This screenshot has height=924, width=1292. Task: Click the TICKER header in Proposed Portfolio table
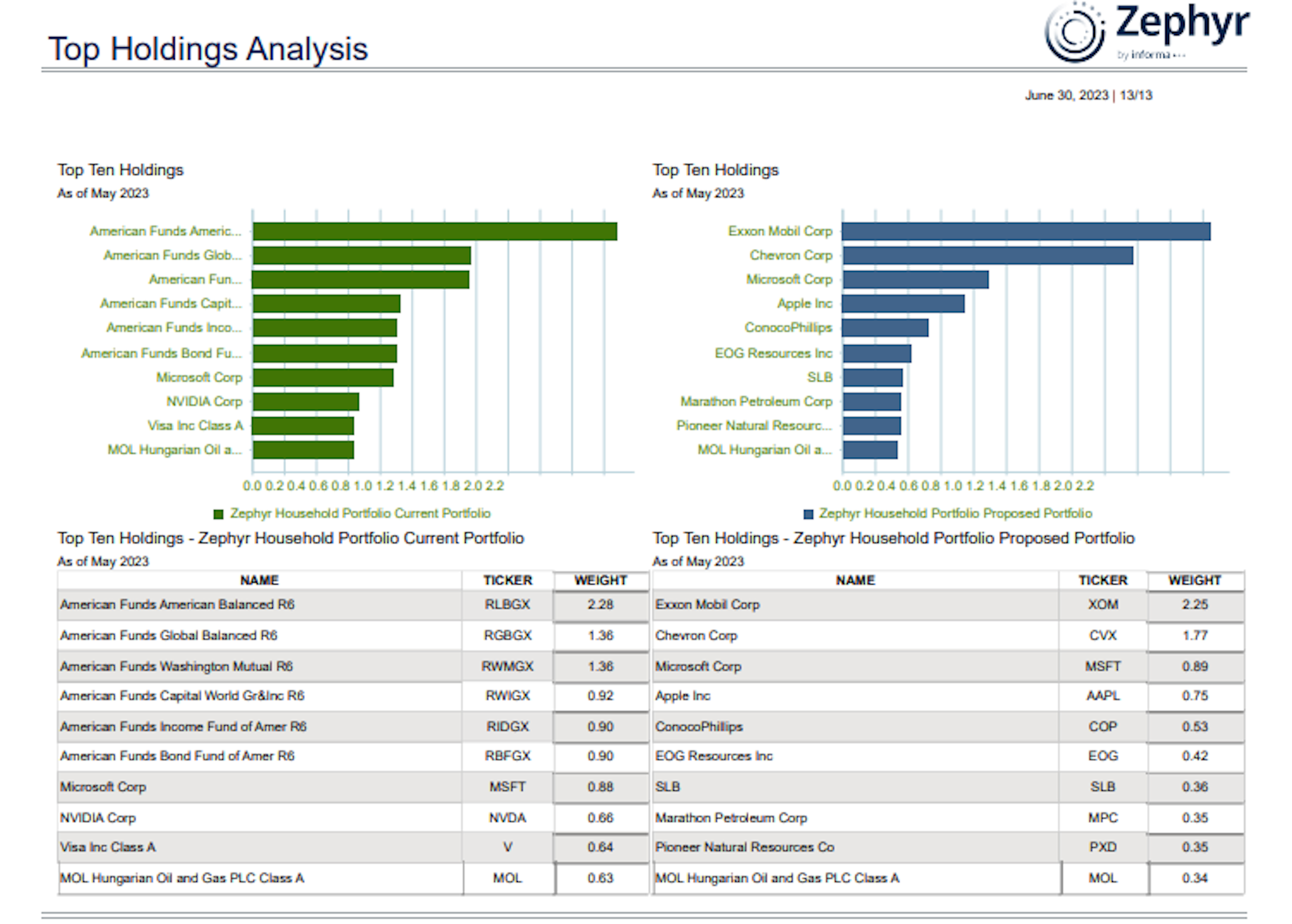pos(1102,580)
